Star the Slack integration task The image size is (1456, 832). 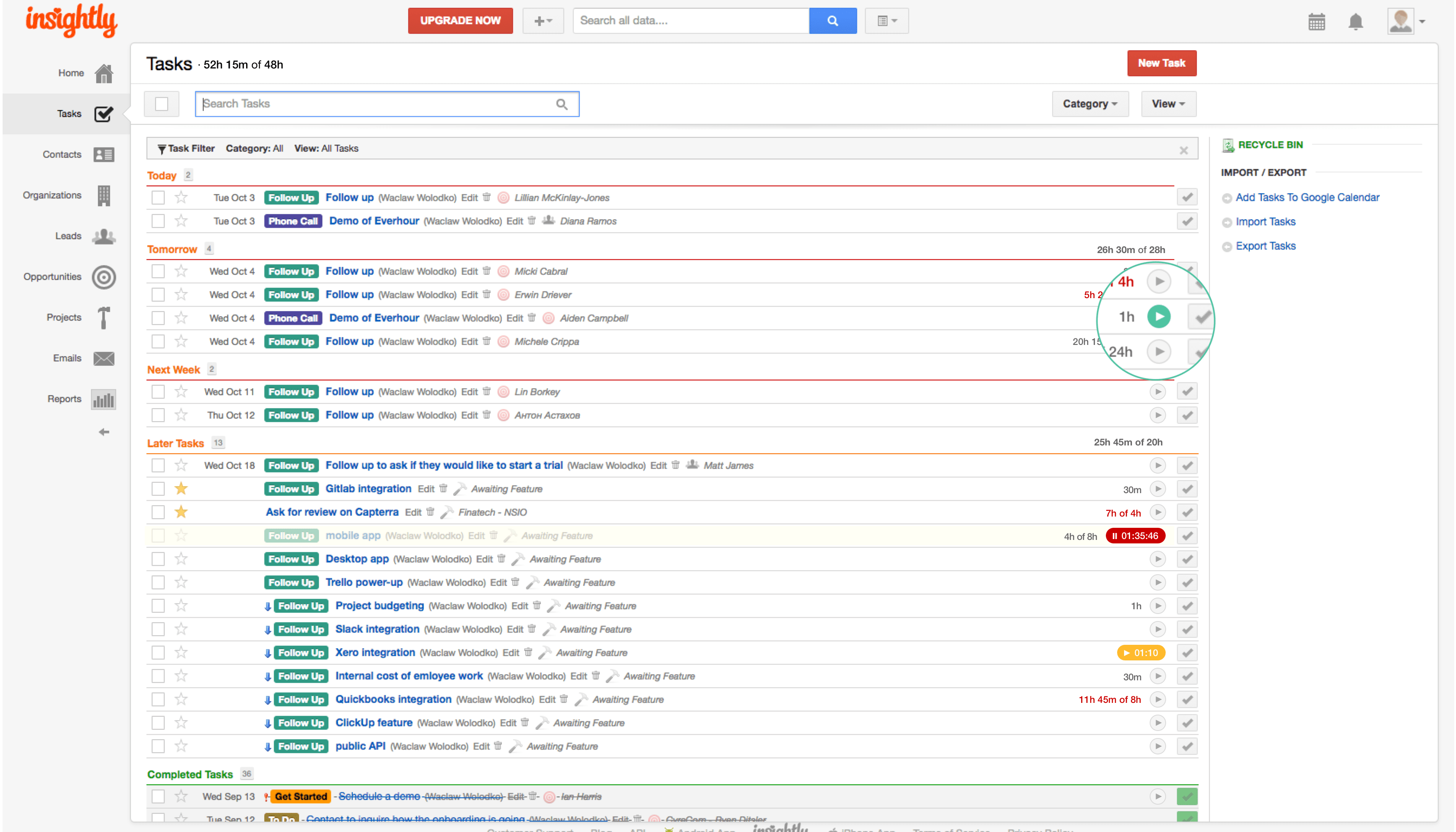tap(181, 629)
